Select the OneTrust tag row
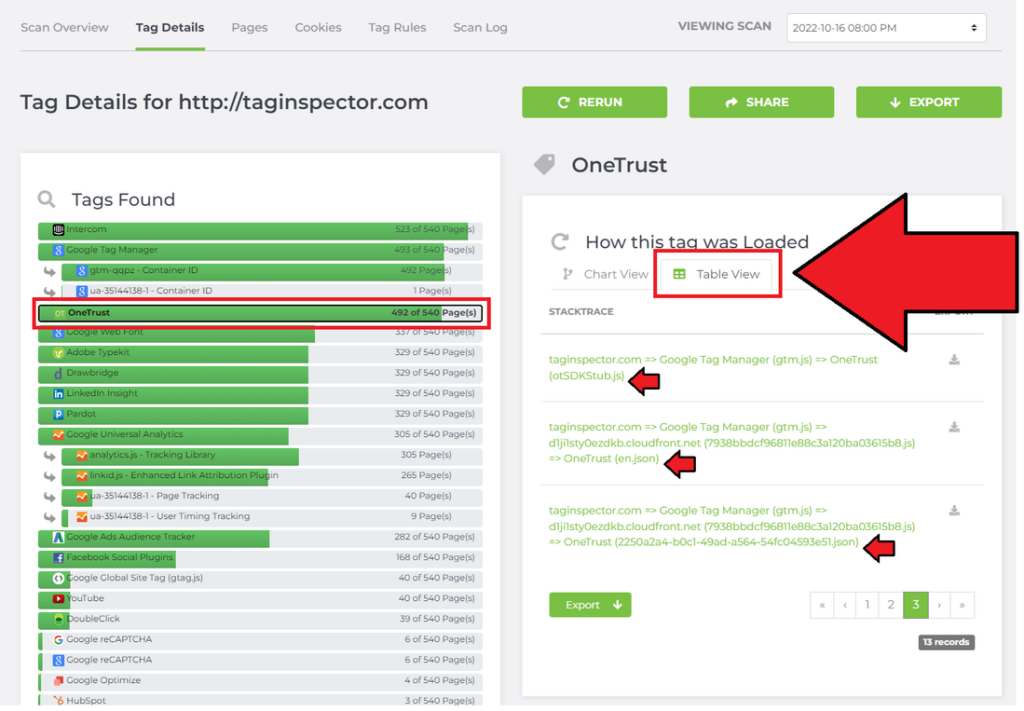1024x711 pixels. coord(260,313)
